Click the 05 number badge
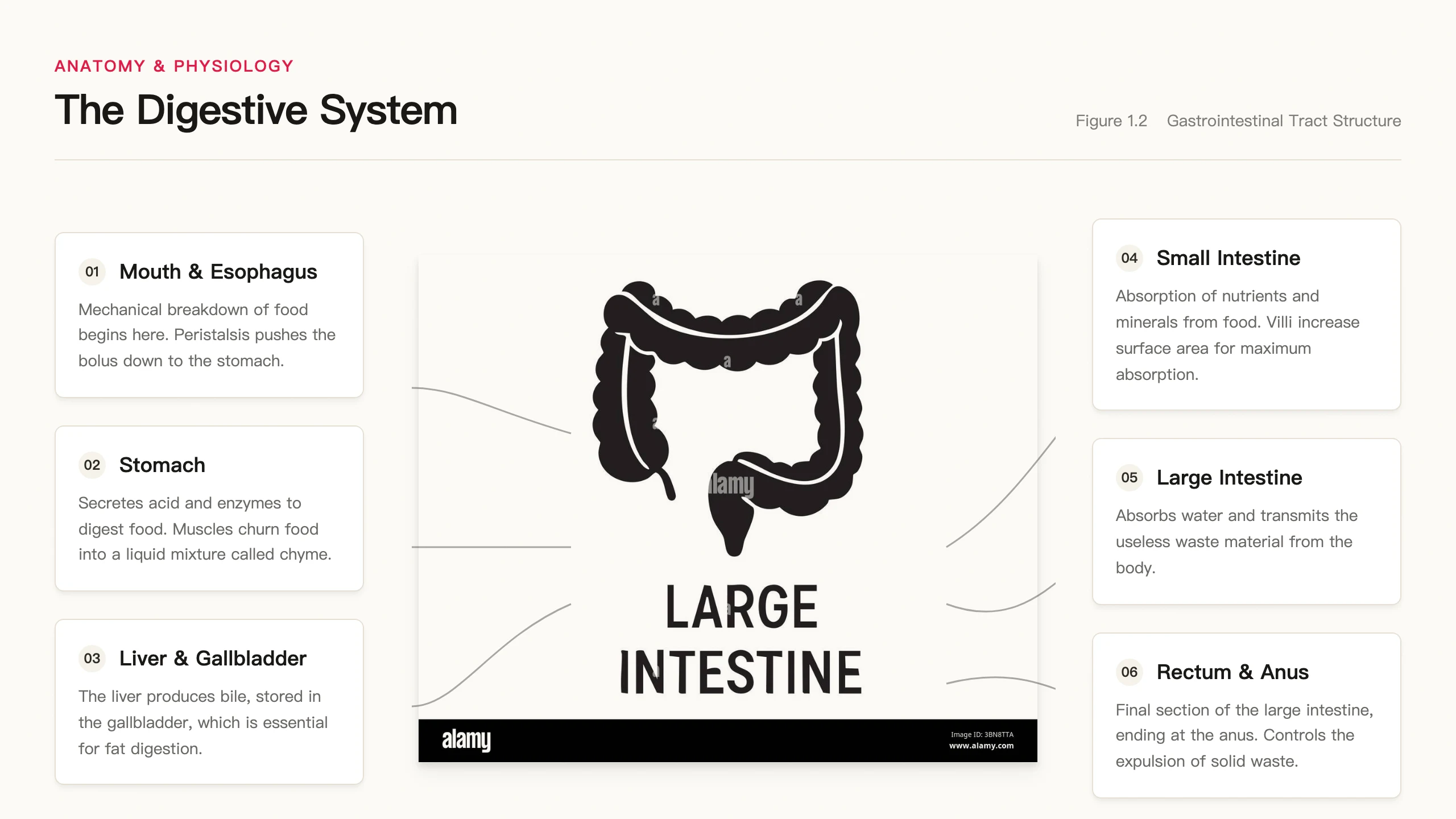The image size is (1456, 819). point(1130,478)
